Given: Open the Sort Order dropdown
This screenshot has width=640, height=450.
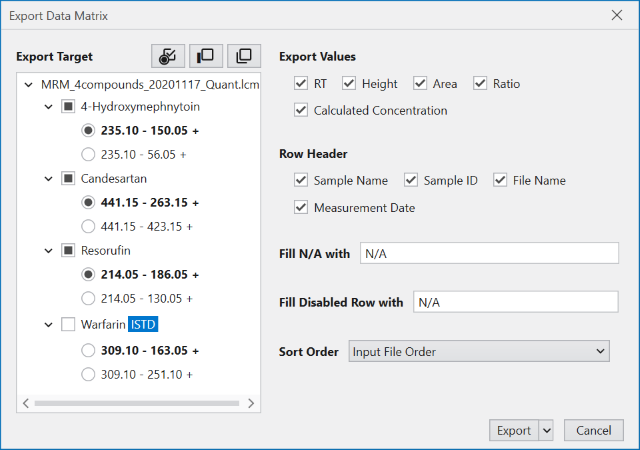Looking at the screenshot, I should (x=479, y=351).
